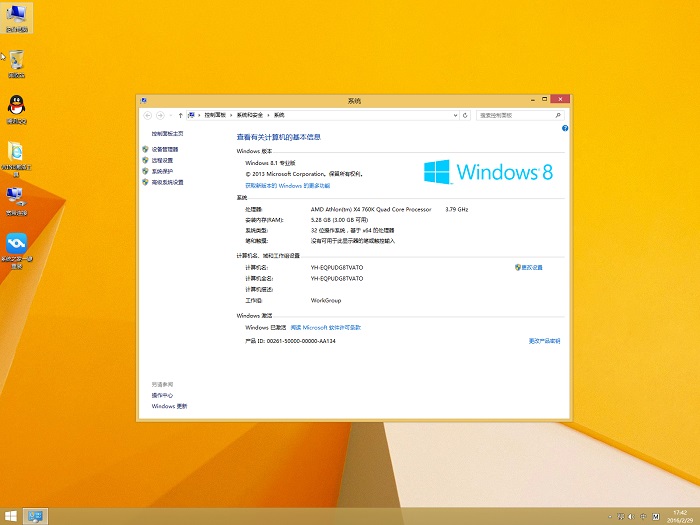Select the System window taskbar icon
Viewport: 700px width, 525px height.
[x=35, y=516]
